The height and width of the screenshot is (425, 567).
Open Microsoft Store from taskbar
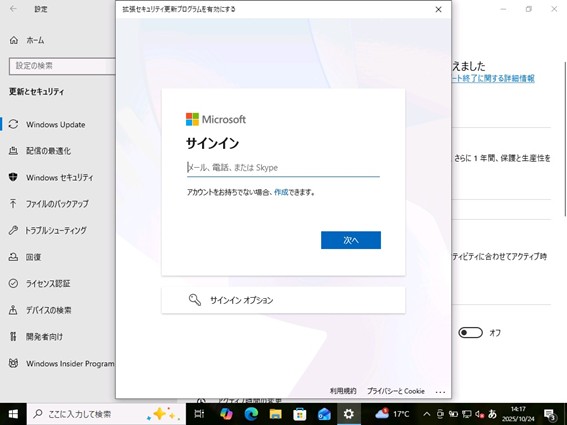[x=300, y=414]
